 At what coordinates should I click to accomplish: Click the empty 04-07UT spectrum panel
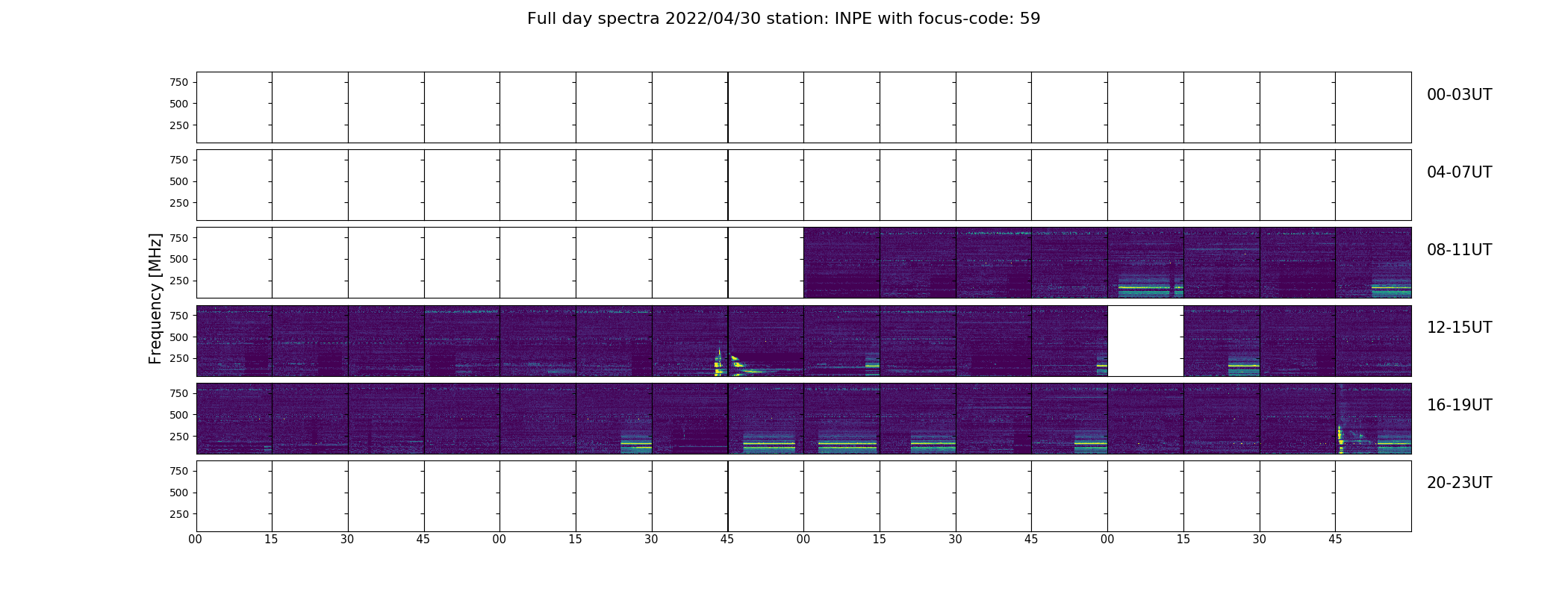(803, 185)
